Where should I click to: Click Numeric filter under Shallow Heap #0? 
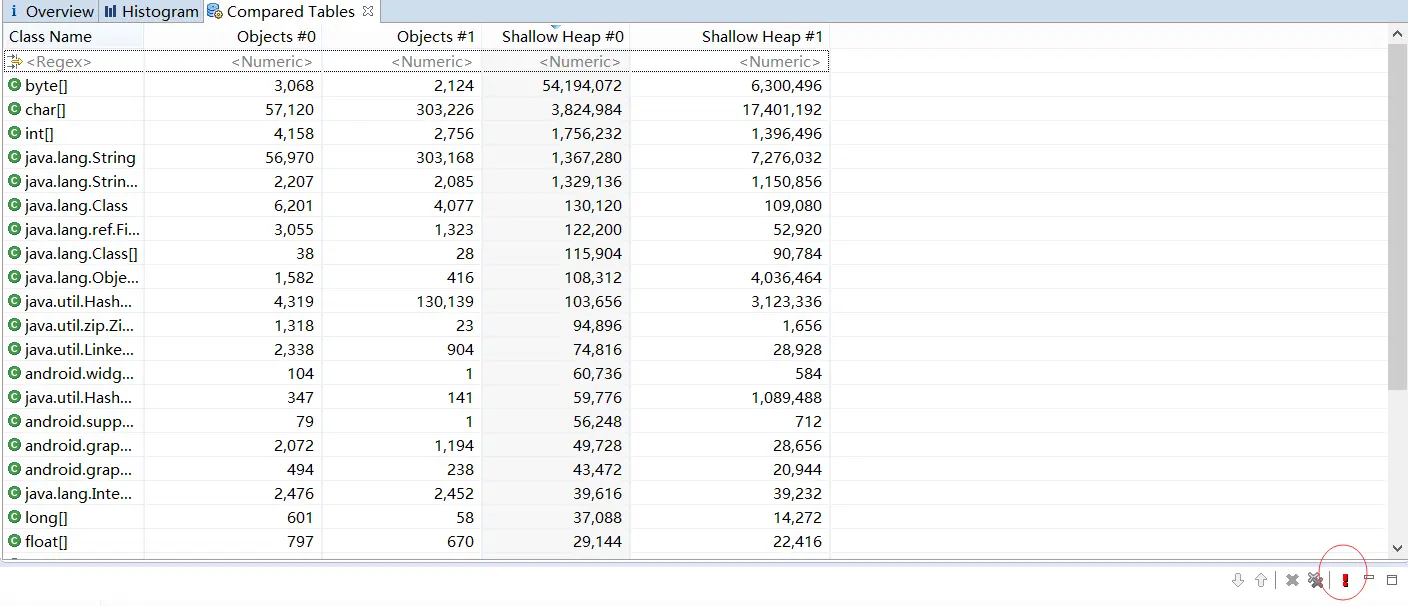(556, 61)
